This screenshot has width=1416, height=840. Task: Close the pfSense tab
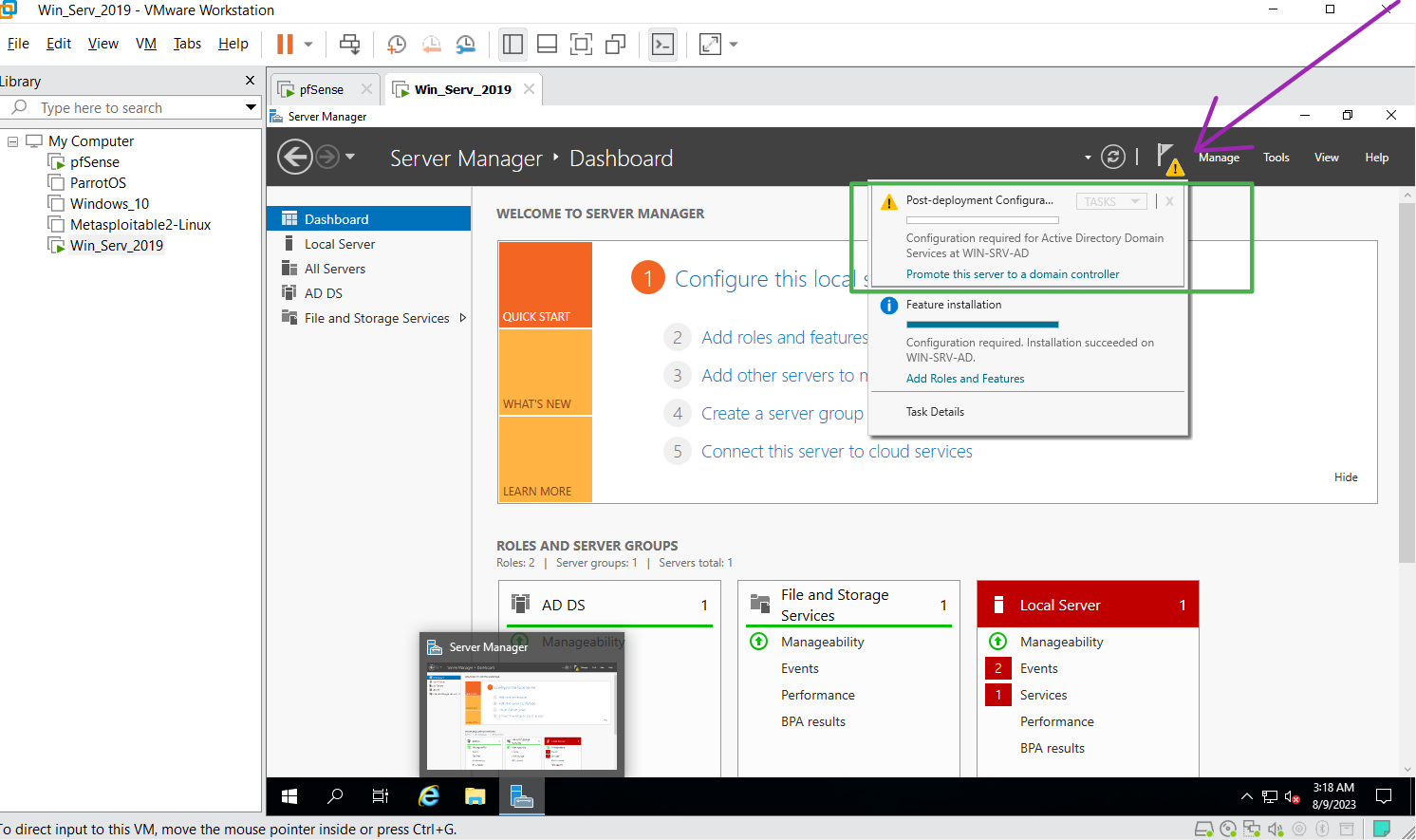[366, 88]
